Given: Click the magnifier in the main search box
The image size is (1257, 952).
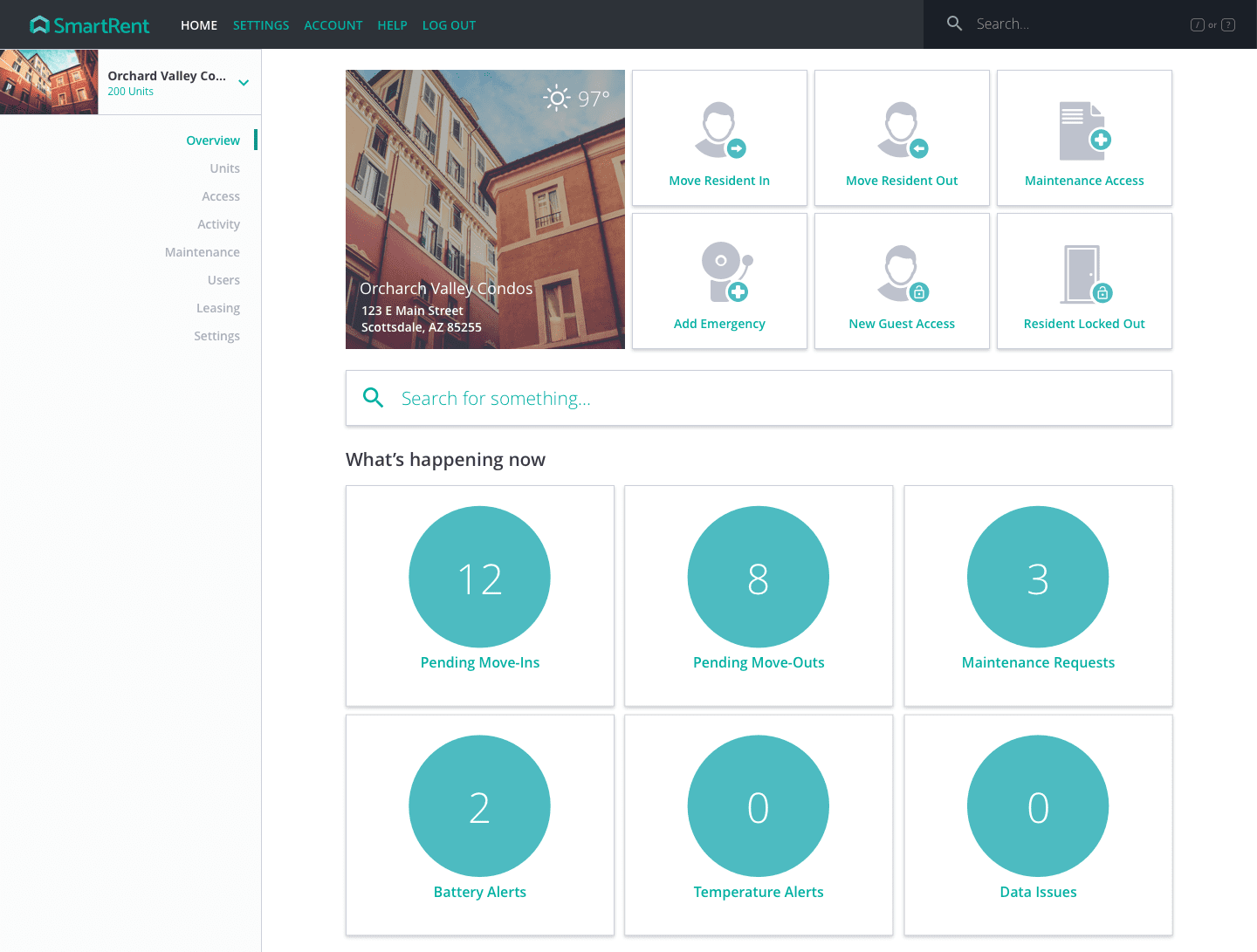Looking at the screenshot, I should (373, 398).
